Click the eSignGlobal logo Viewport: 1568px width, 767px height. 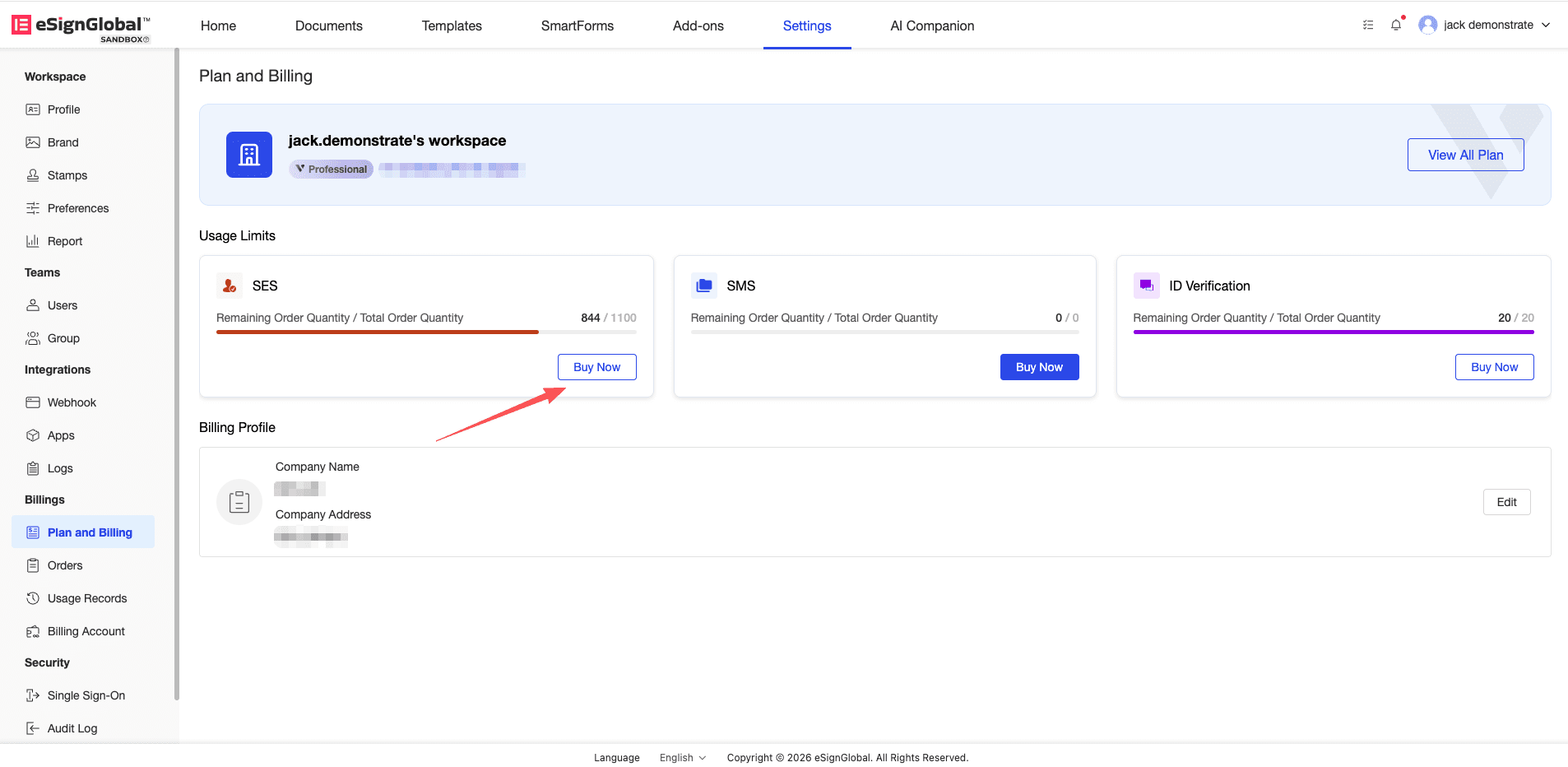click(x=81, y=27)
